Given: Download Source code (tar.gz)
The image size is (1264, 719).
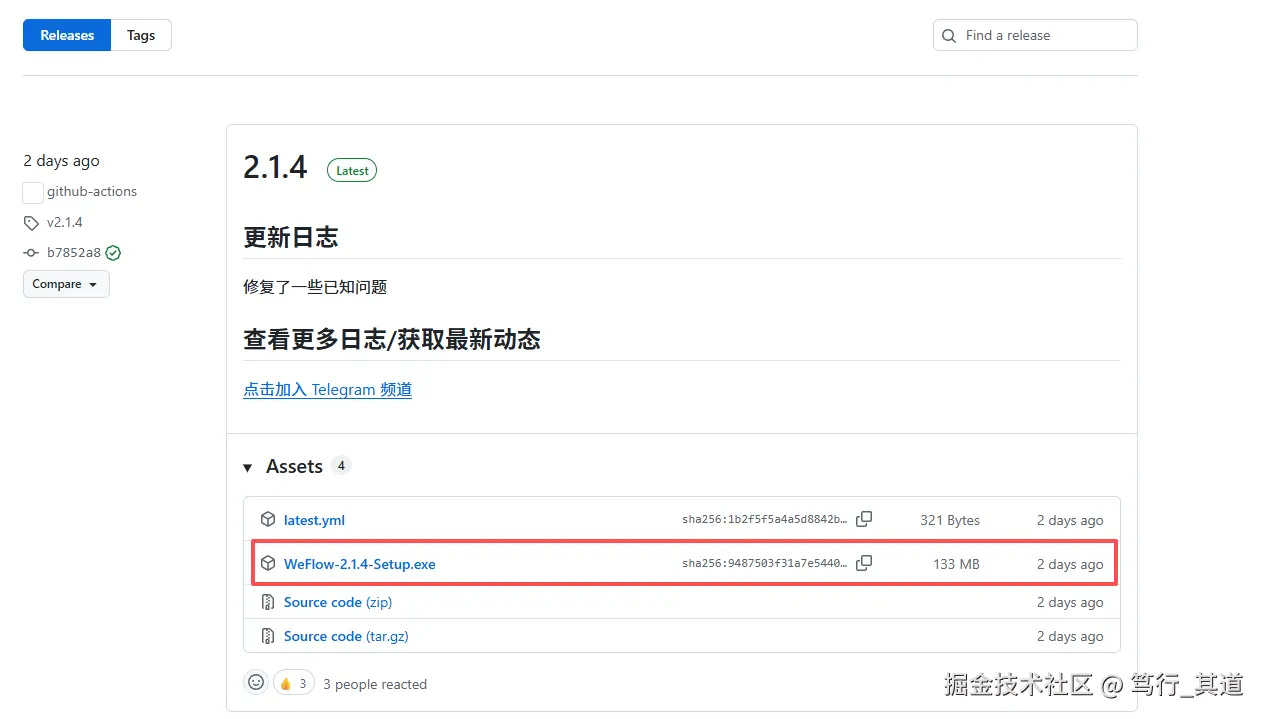Looking at the screenshot, I should click(346, 636).
